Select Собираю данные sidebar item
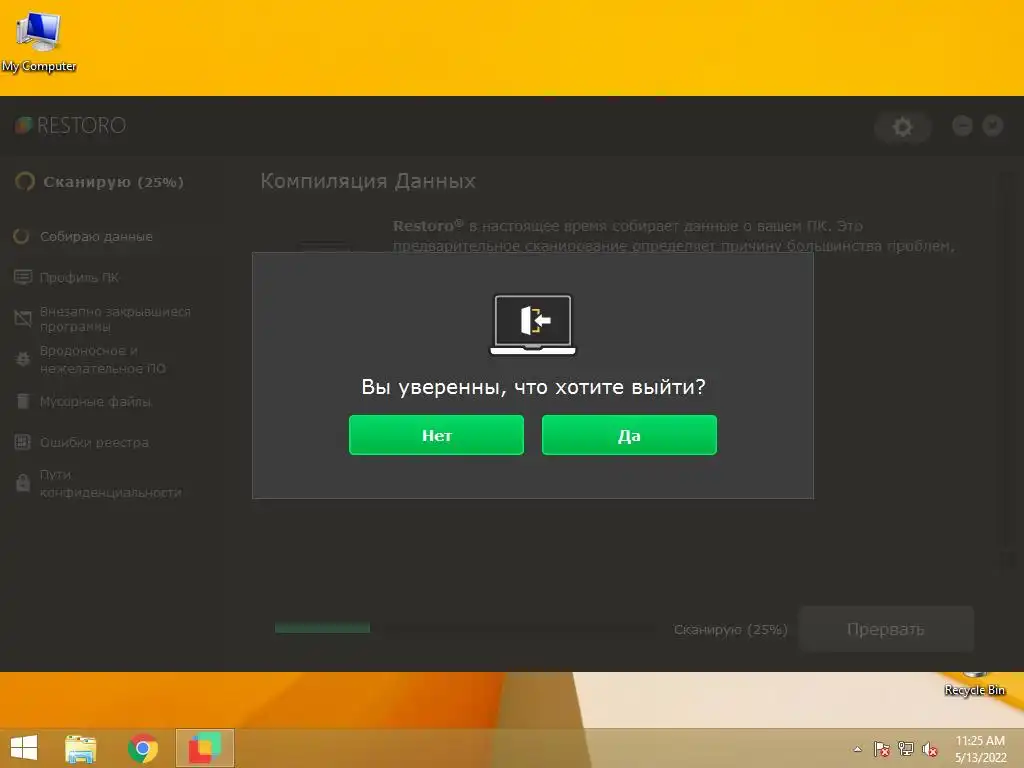 pos(84,236)
